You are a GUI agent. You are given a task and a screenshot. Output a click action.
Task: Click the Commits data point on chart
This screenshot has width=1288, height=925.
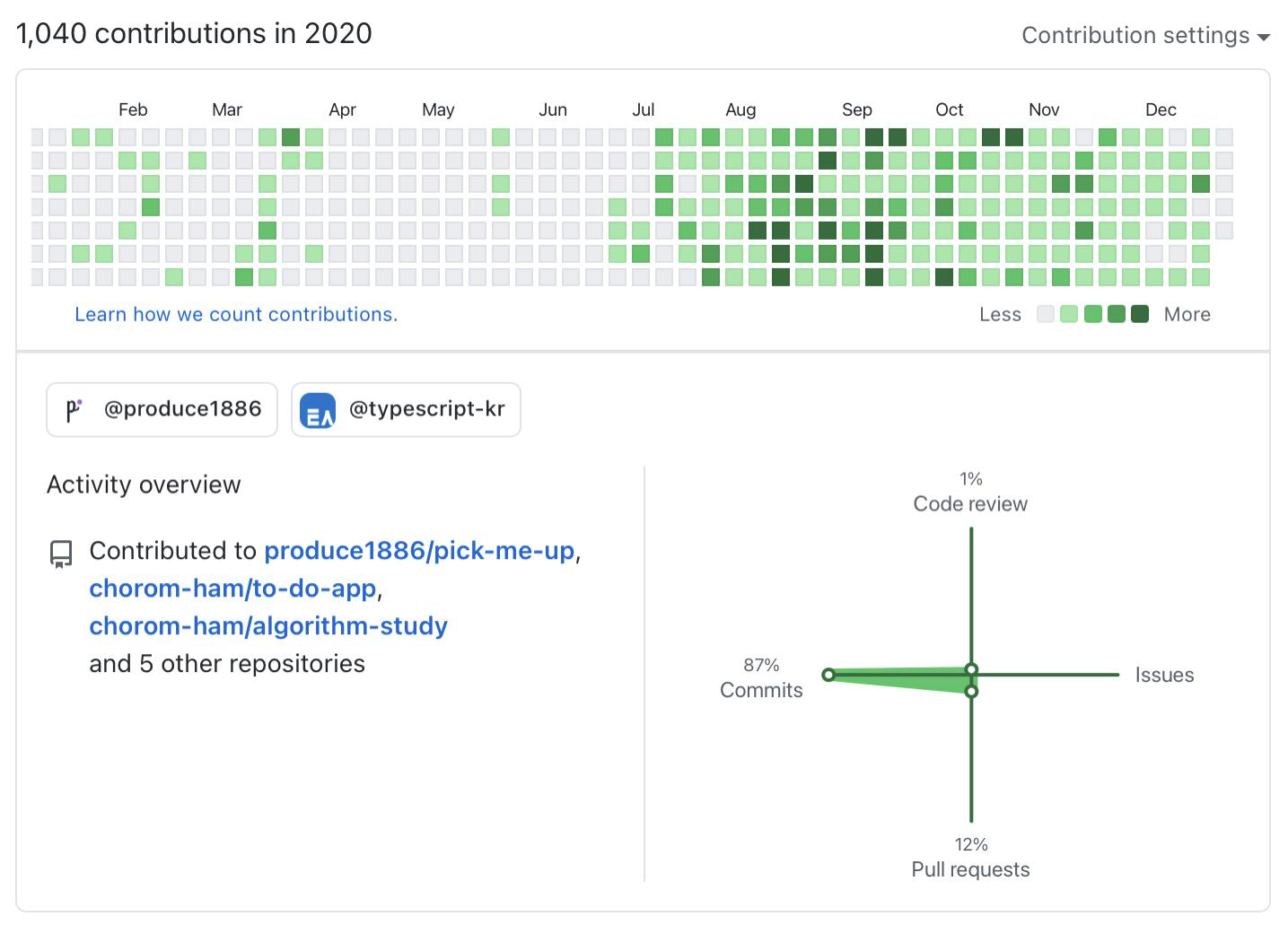(828, 675)
